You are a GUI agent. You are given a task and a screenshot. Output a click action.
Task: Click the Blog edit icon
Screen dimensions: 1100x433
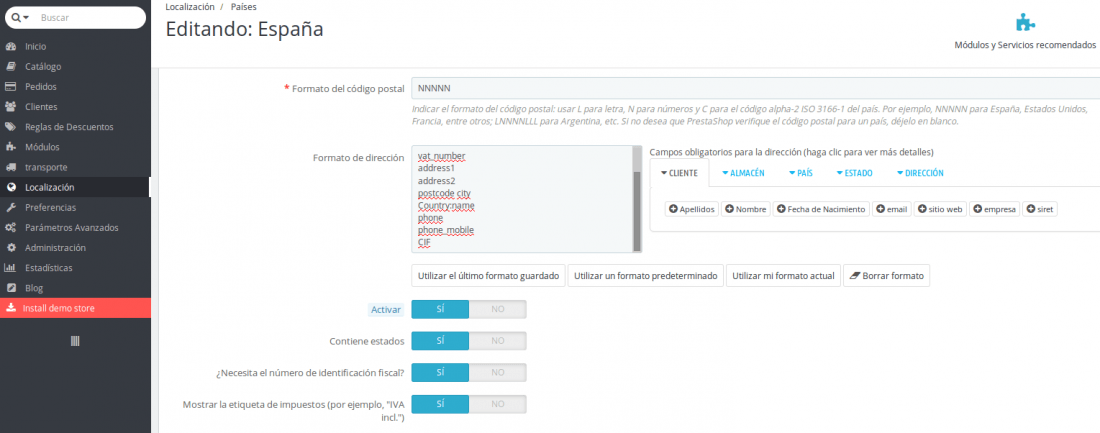pos(11,288)
